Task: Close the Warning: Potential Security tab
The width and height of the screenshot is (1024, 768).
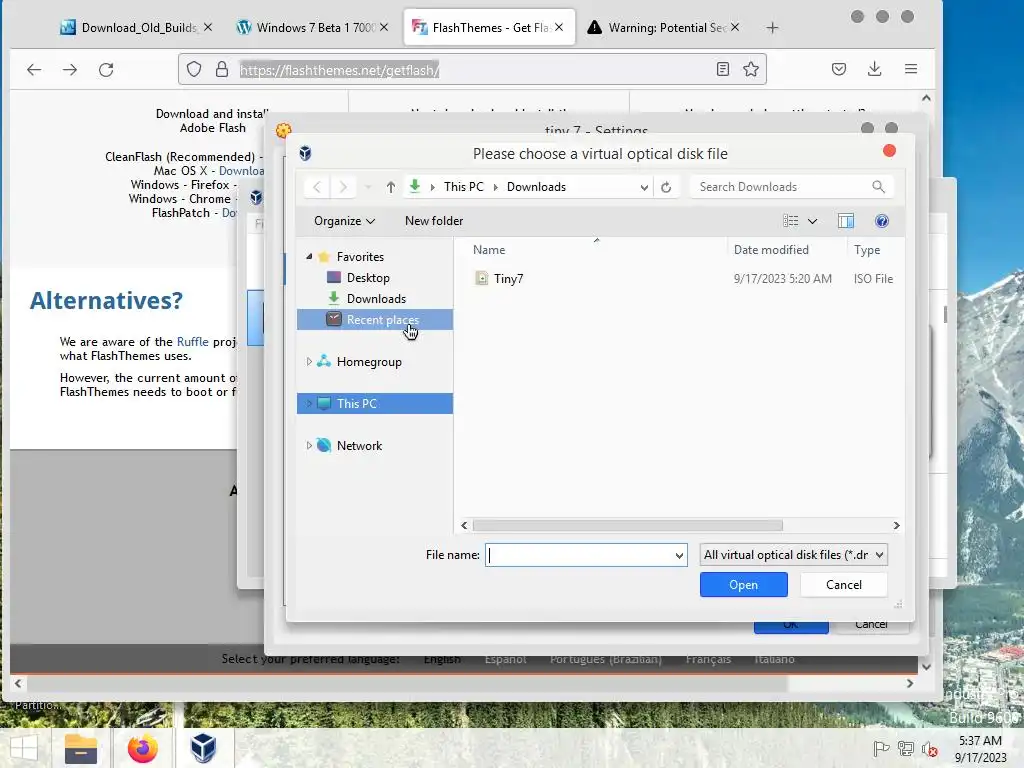Action: click(x=735, y=27)
